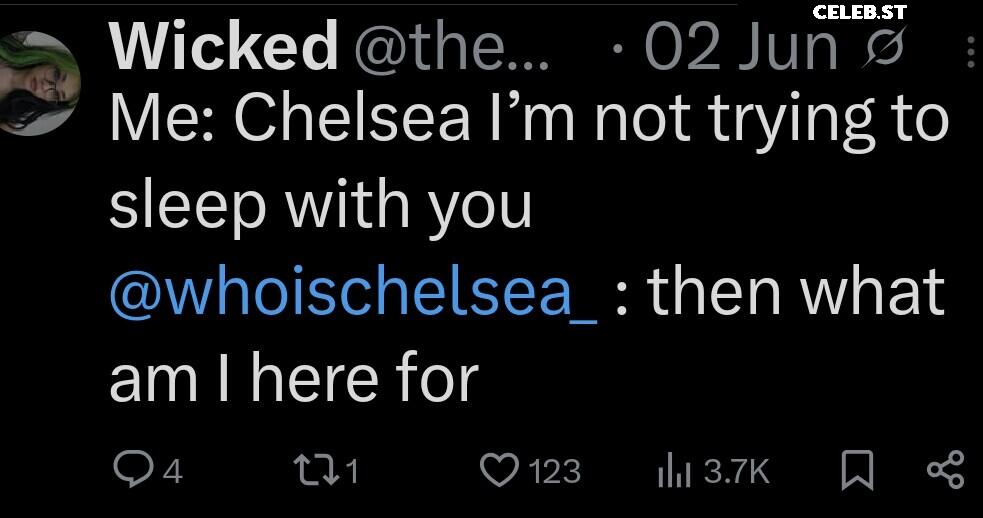This screenshot has width=983, height=518.
Task: Click the 'then what am I here for' line
Action: [x=528, y=334]
